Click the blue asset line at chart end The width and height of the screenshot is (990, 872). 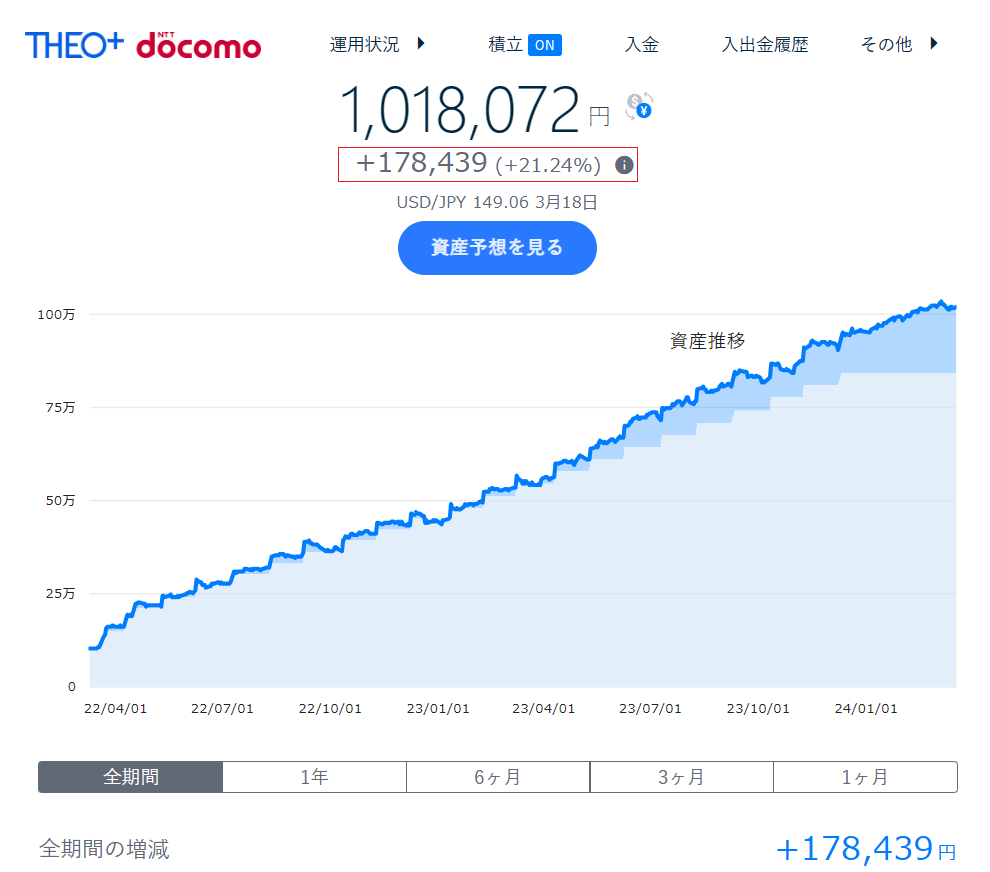(x=954, y=308)
